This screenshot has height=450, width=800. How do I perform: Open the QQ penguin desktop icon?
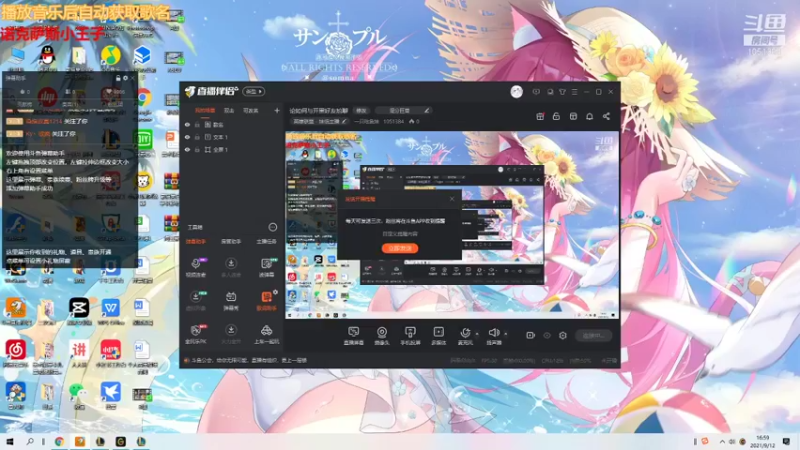47,55
